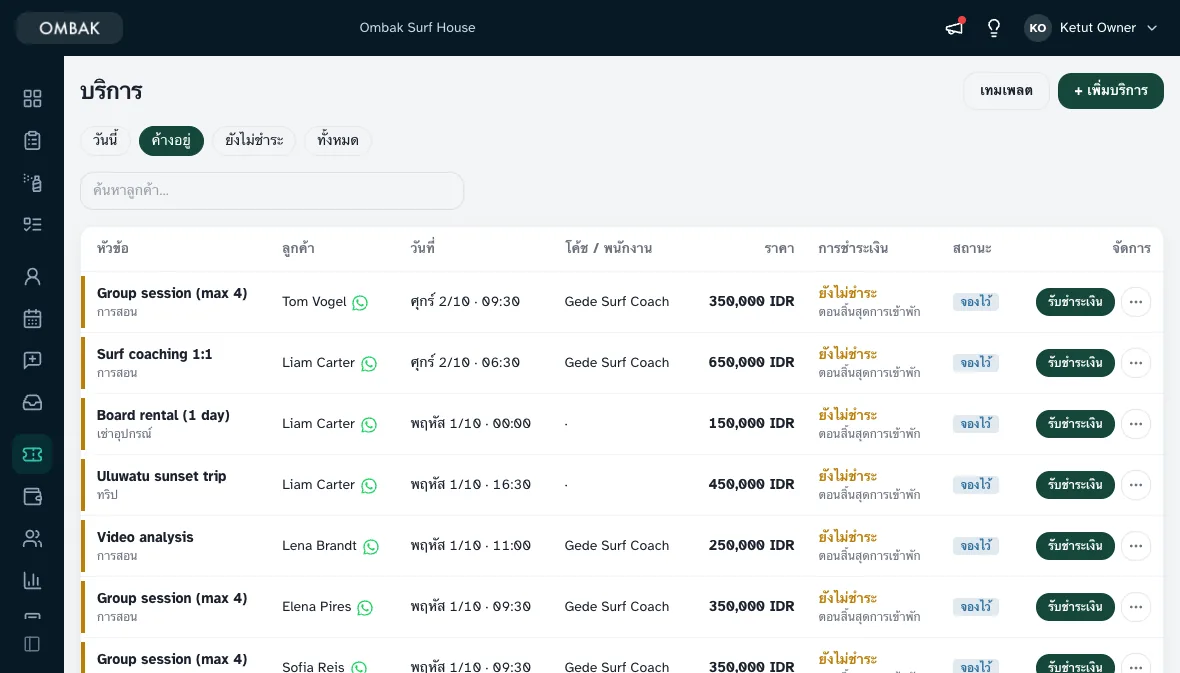
Task: Expand the Ketut Owner account menu chevron
Action: [x=1151, y=28]
